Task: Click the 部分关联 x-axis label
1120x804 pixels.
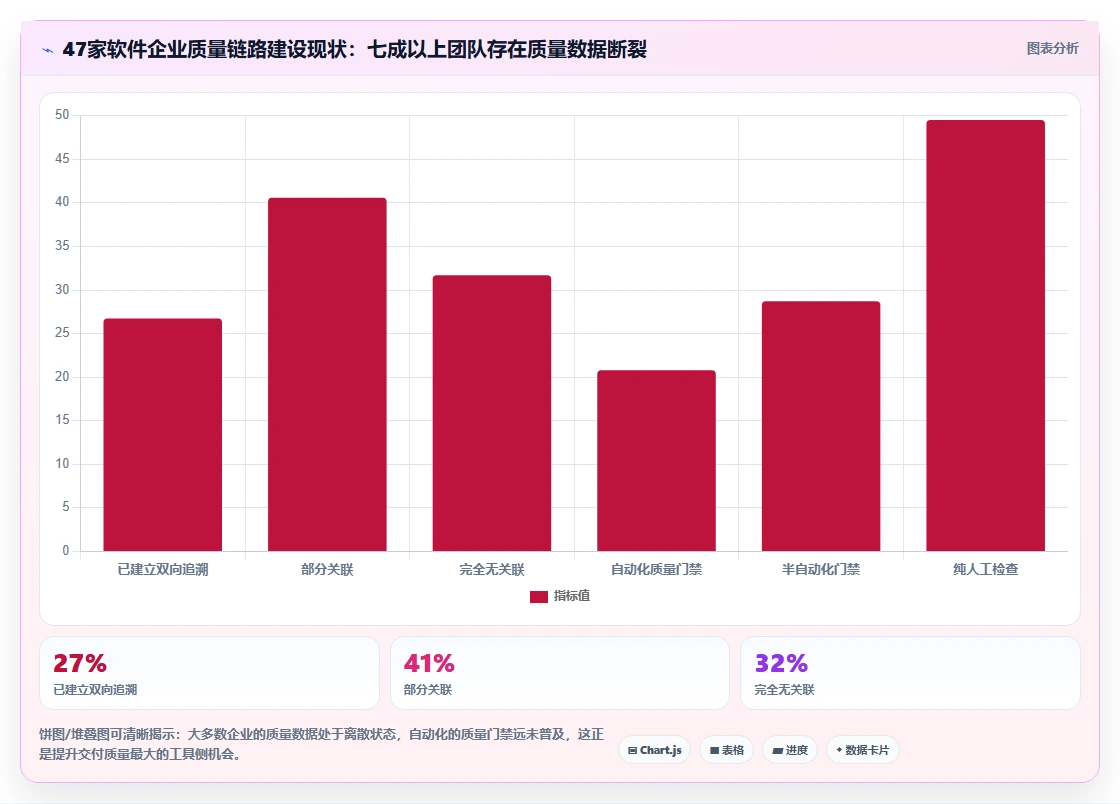Action: coord(327,569)
